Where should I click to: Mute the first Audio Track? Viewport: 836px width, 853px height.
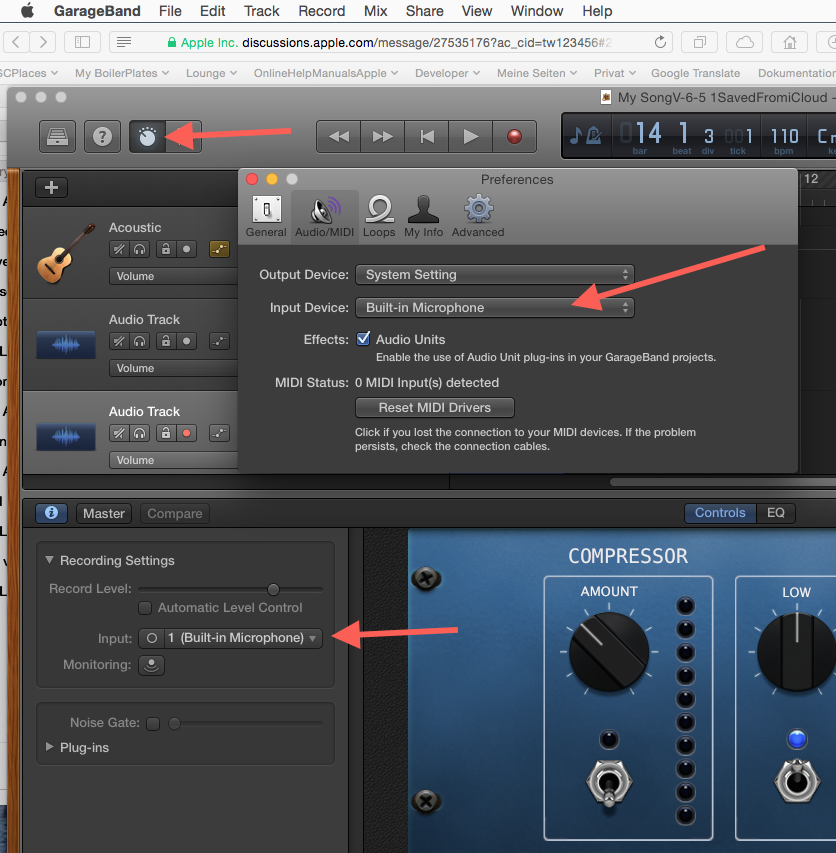click(x=119, y=341)
